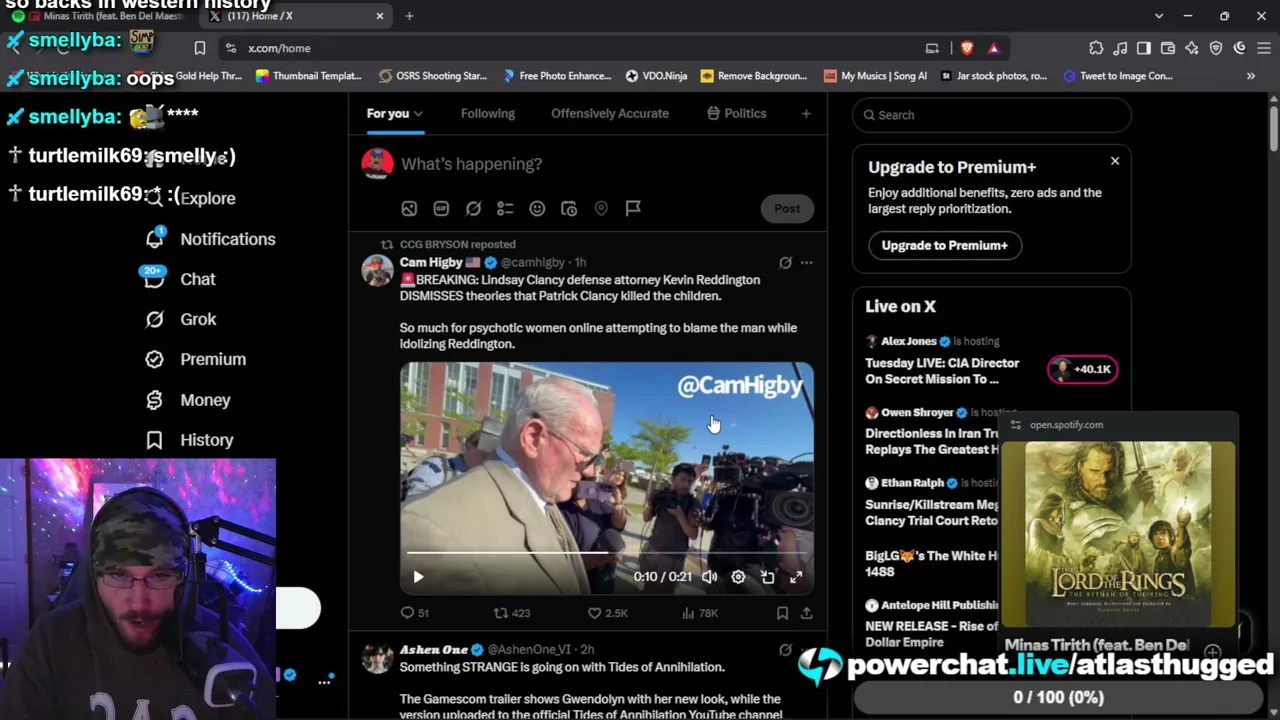This screenshot has width=1280, height=720.
Task: Open the tab search dropdown arrow
Action: pyautogui.click(x=1158, y=16)
